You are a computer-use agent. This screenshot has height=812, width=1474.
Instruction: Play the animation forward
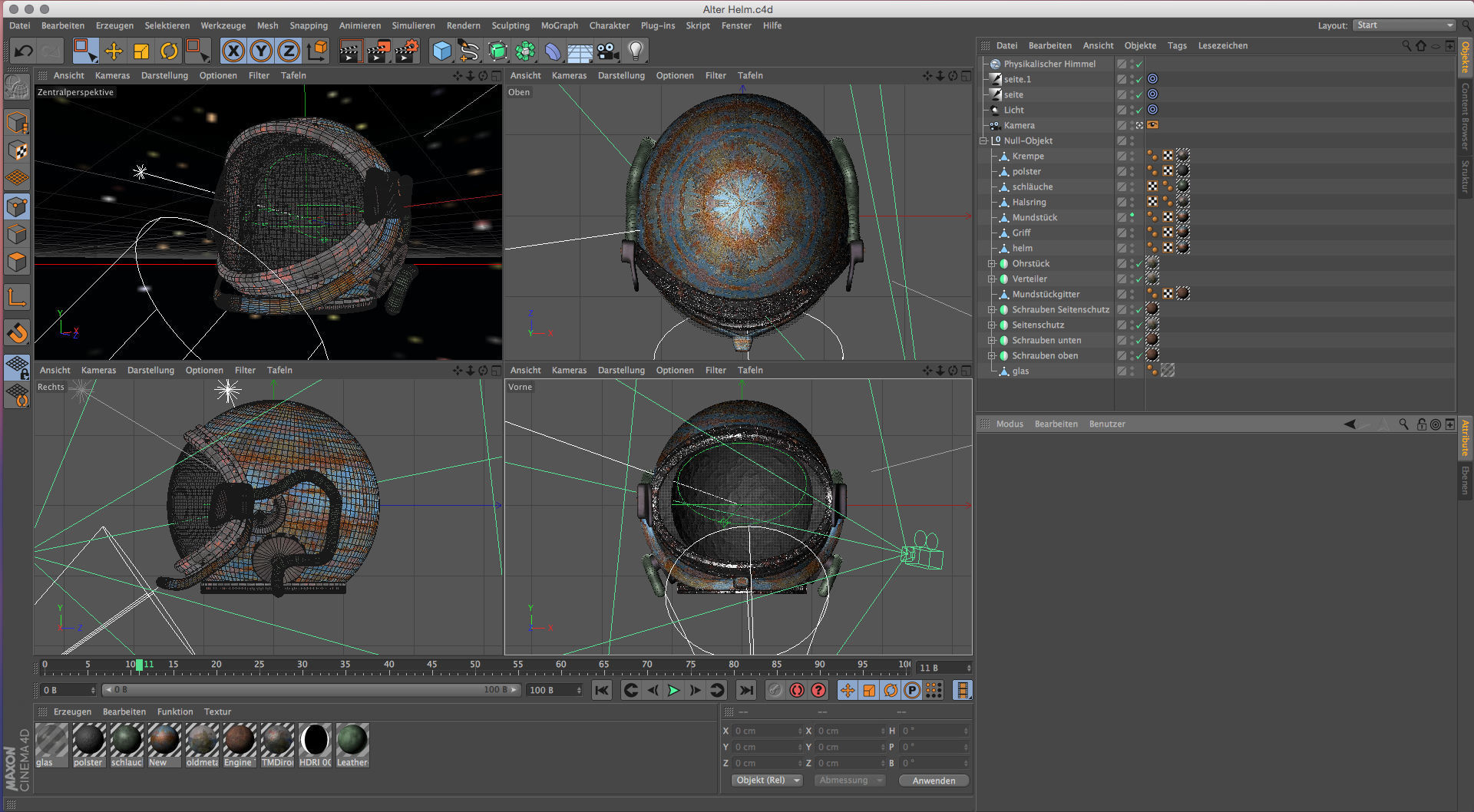[673, 690]
